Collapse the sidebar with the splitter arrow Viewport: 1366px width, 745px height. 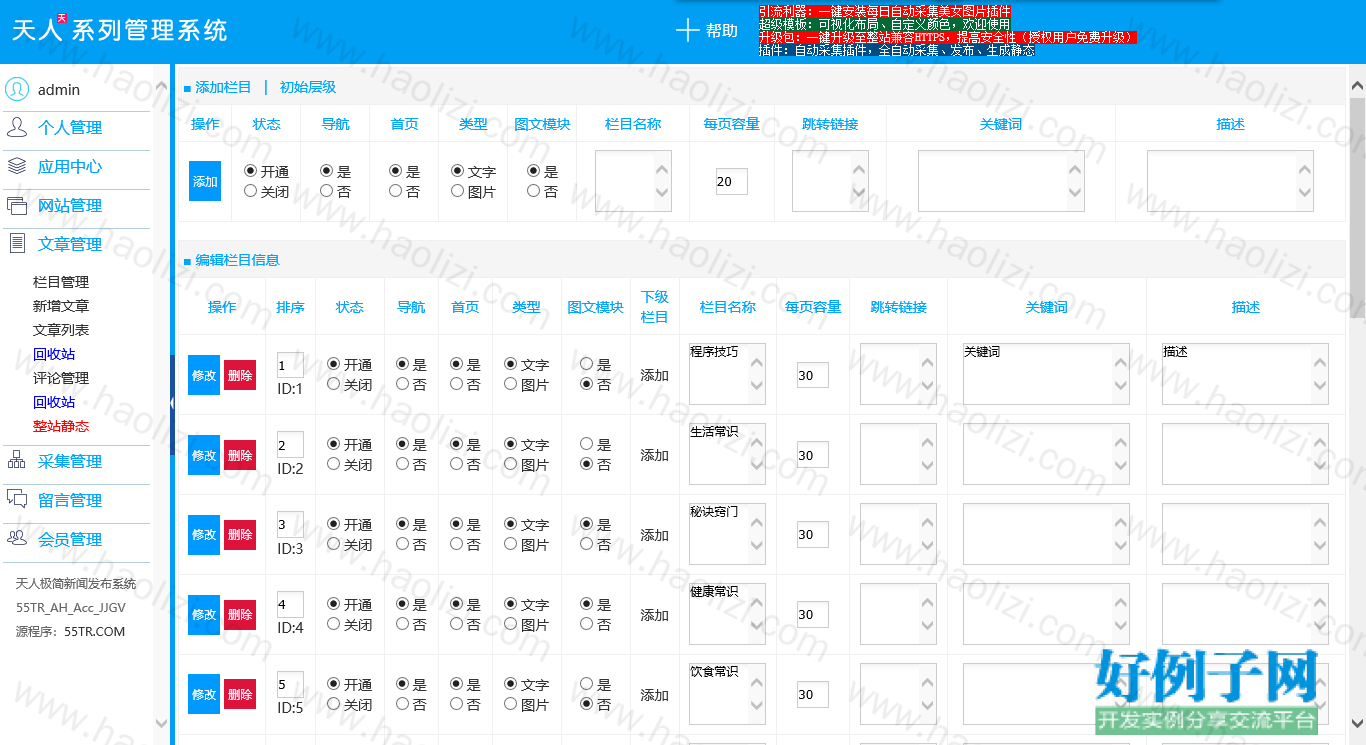[172, 402]
